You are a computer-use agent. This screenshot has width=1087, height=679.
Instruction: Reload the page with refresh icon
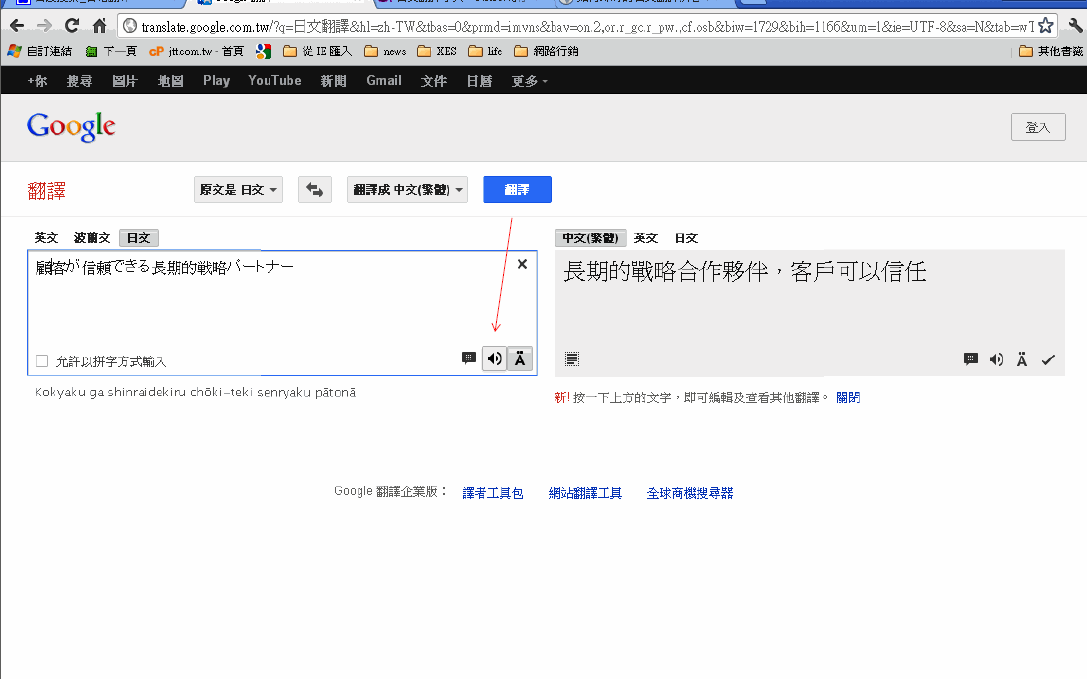(72, 26)
